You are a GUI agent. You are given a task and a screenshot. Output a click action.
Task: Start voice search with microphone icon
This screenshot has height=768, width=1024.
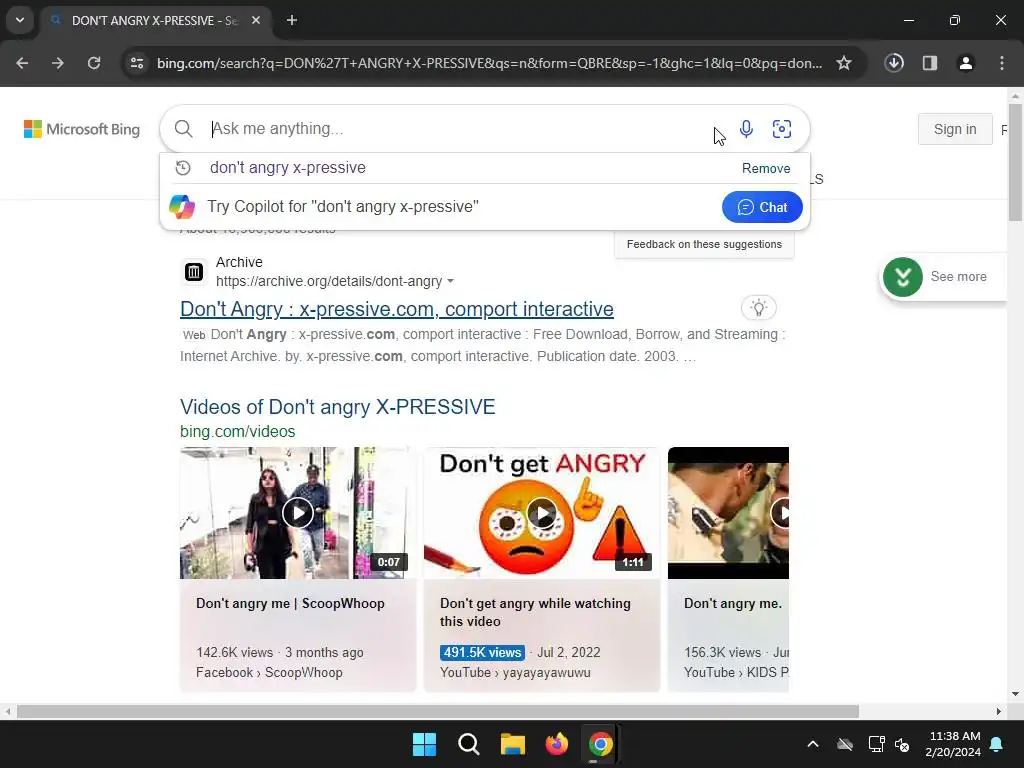click(746, 129)
